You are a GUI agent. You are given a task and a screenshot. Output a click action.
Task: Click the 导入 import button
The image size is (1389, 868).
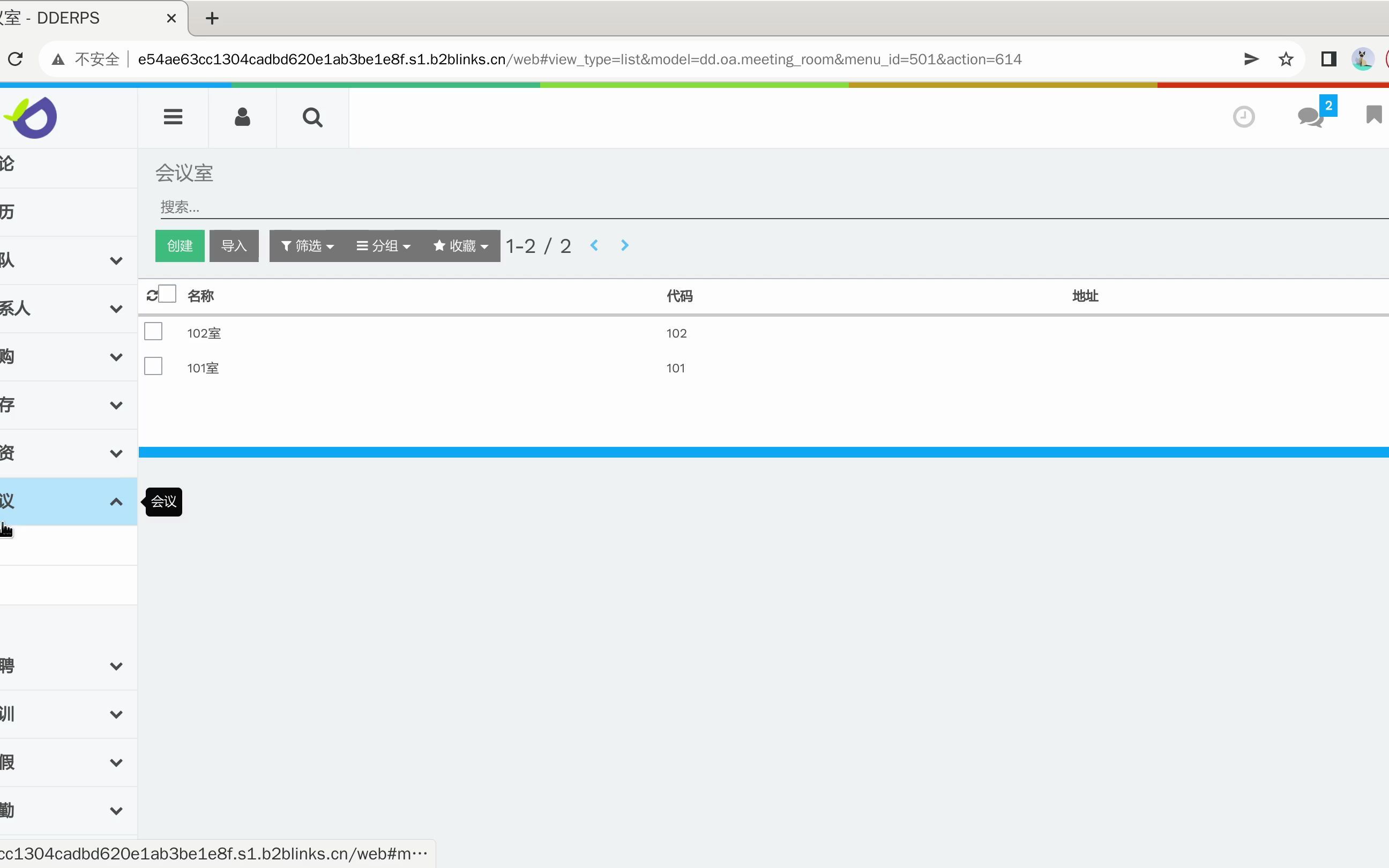click(234, 246)
